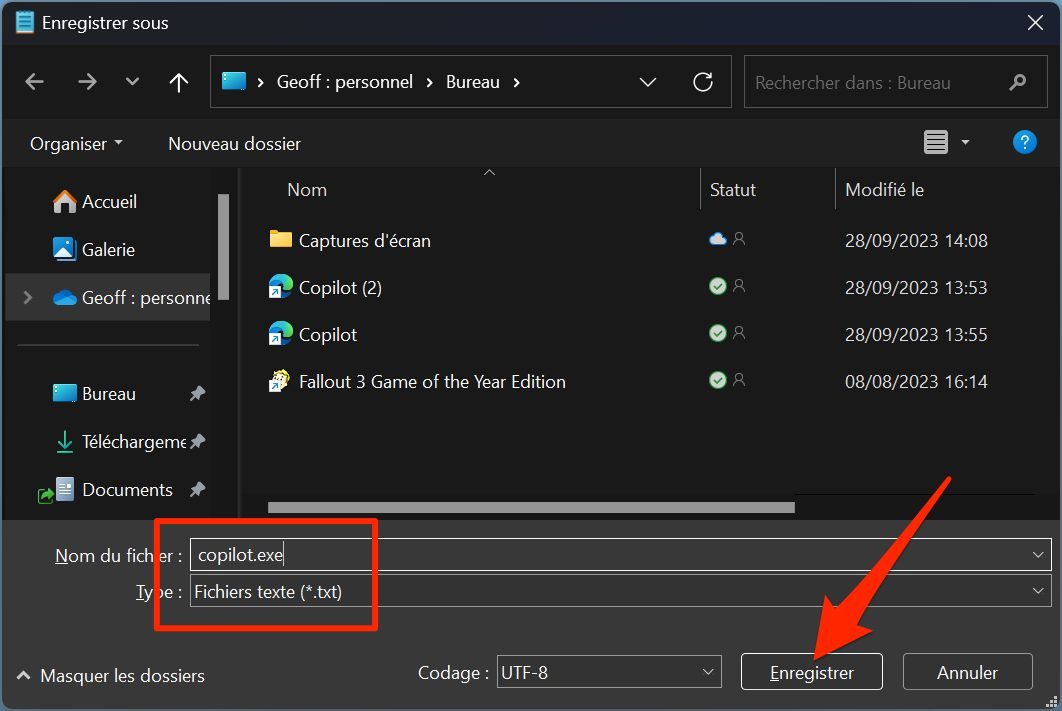Select Fallout 3 Game of the Year Edition
This screenshot has width=1062, height=711.
tap(432, 382)
